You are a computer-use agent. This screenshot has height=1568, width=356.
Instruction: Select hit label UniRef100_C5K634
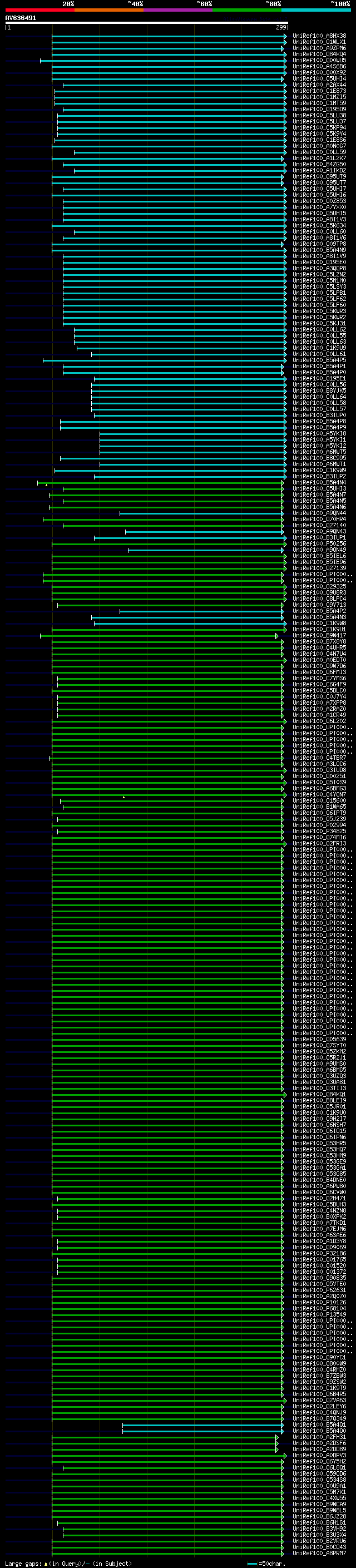pos(319,225)
